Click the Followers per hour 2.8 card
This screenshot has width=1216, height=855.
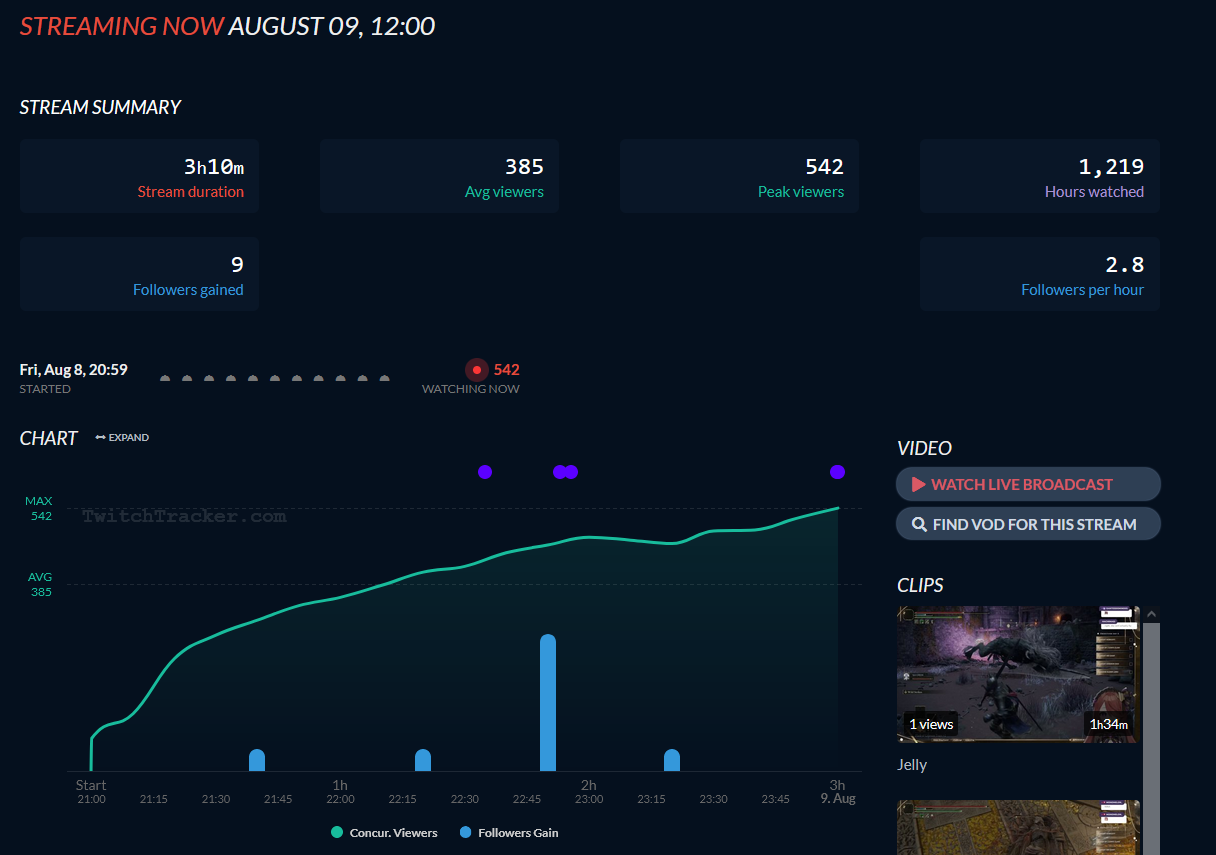coord(1040,274)
